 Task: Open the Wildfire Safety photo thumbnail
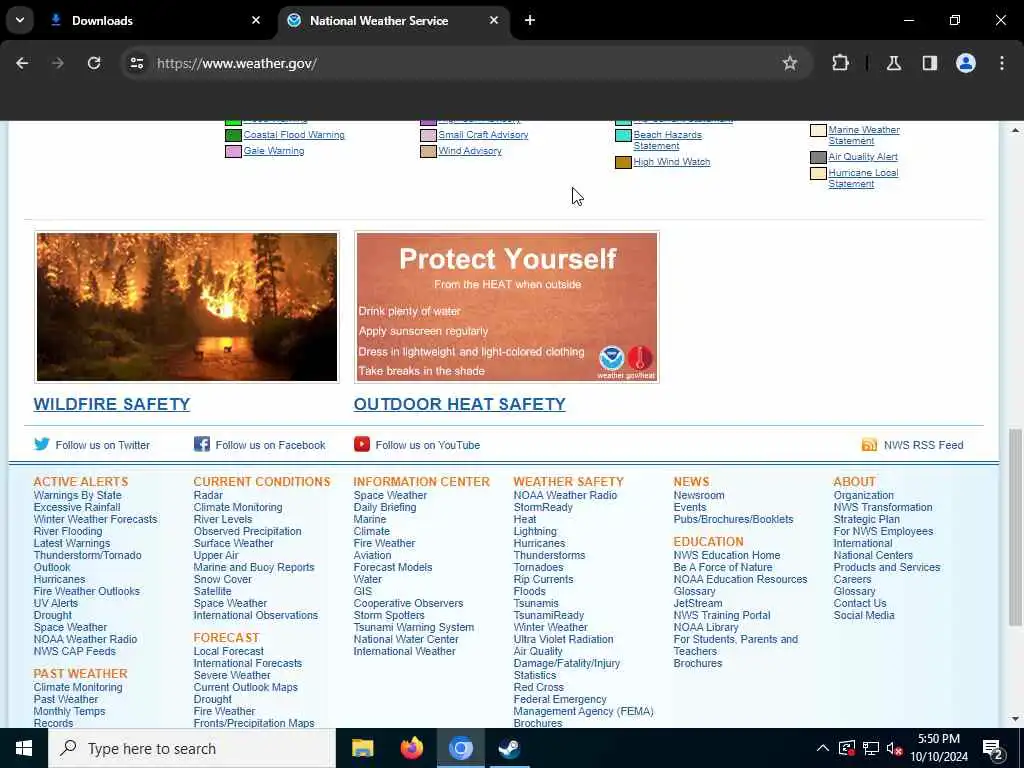point(187,307)
